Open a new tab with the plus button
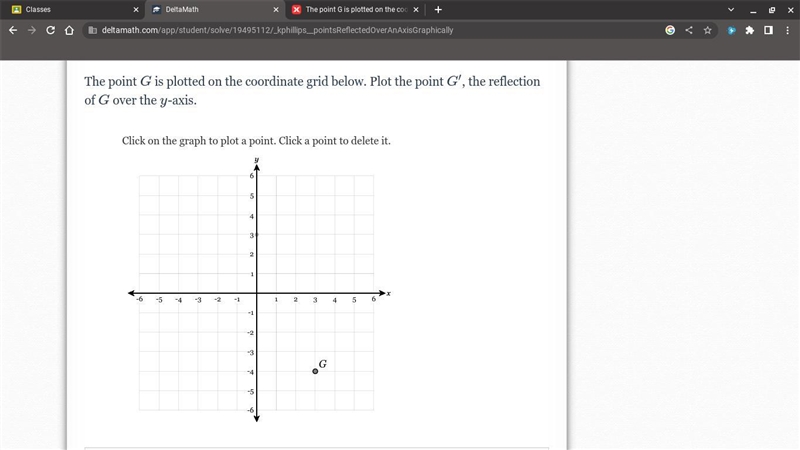Viewport: 800px width, 450px height. (438, 9)
